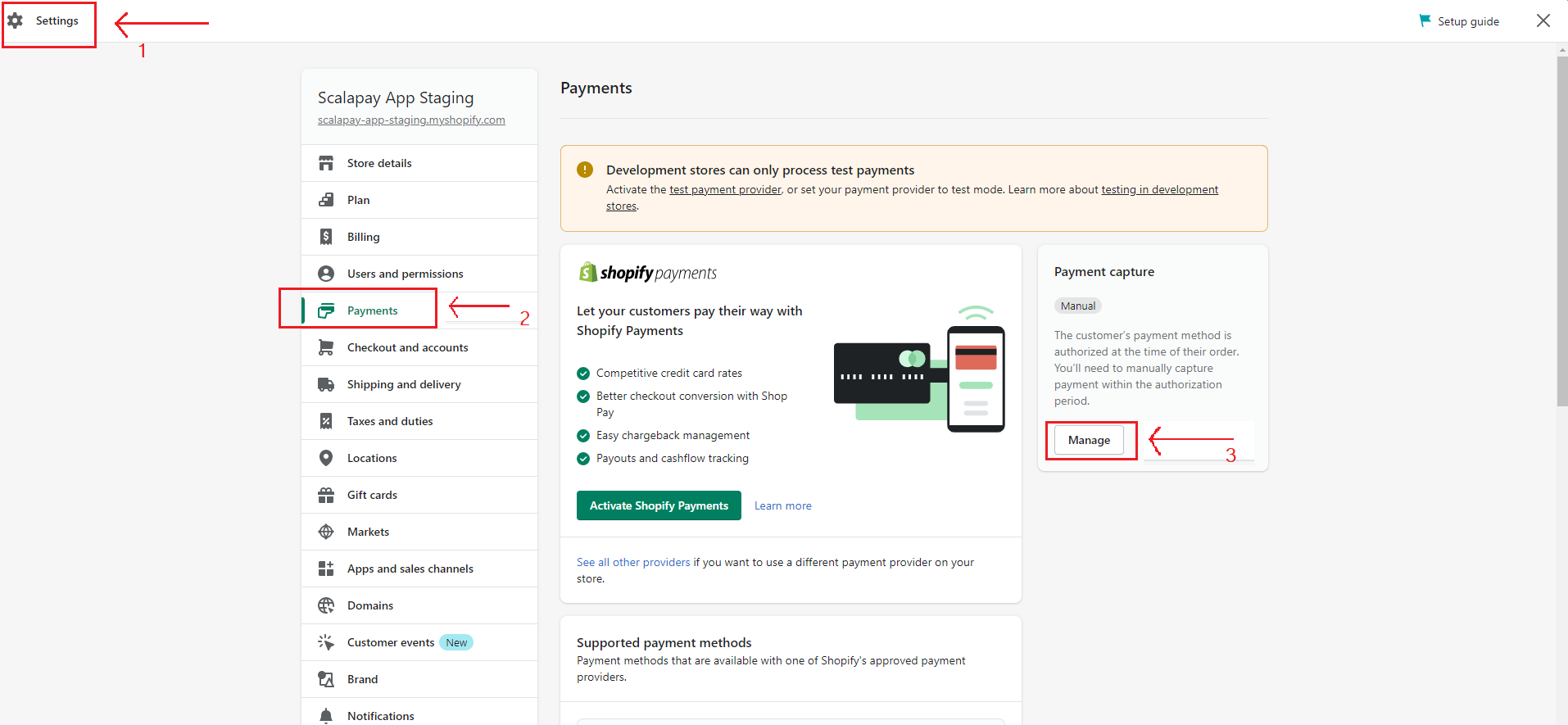Click the Shipping truck icon
The width and height of the screenshot is (1568, 725).
click(x=326, y=384)
